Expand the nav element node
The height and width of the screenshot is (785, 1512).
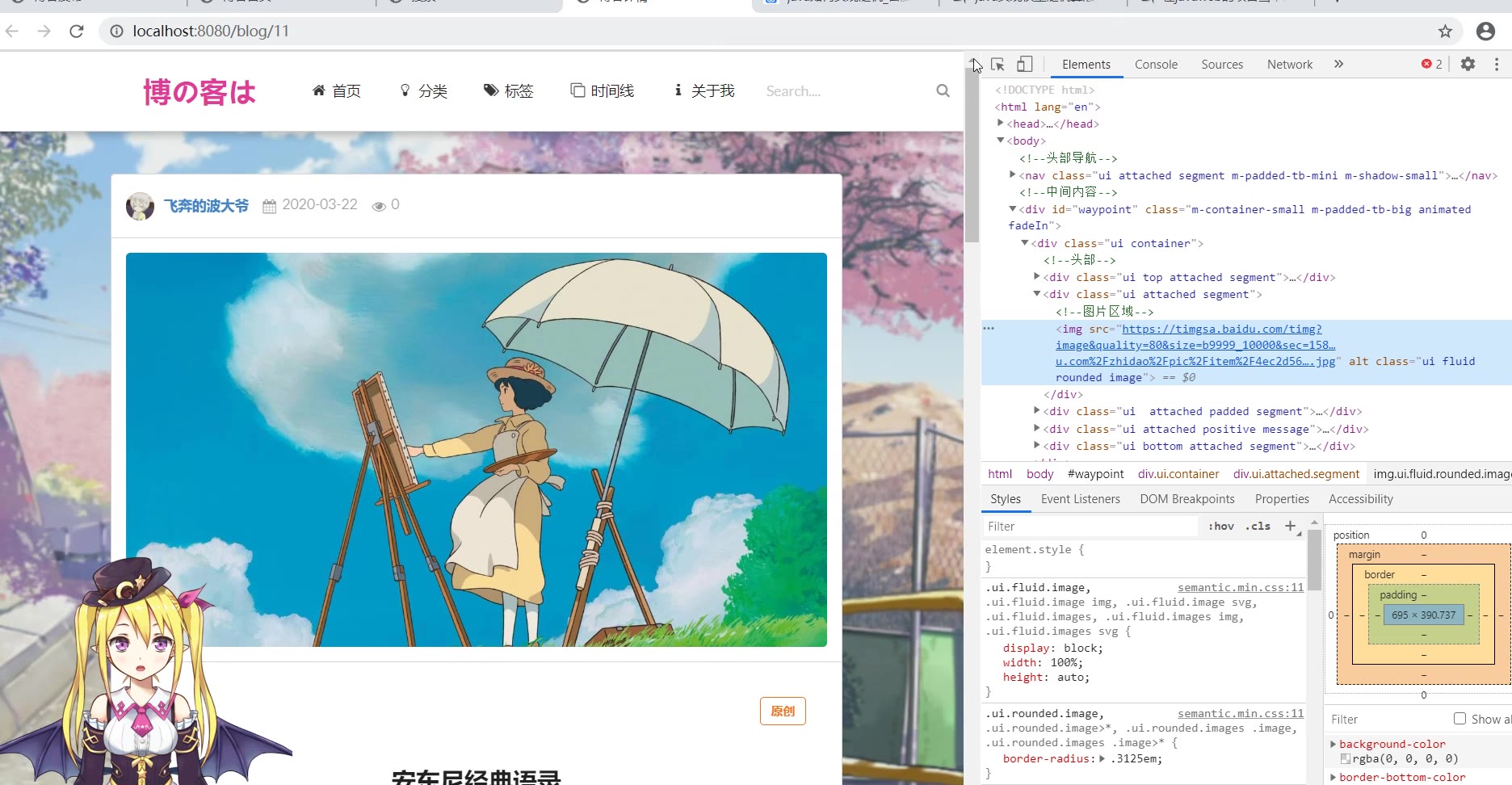coord(1013,174)
